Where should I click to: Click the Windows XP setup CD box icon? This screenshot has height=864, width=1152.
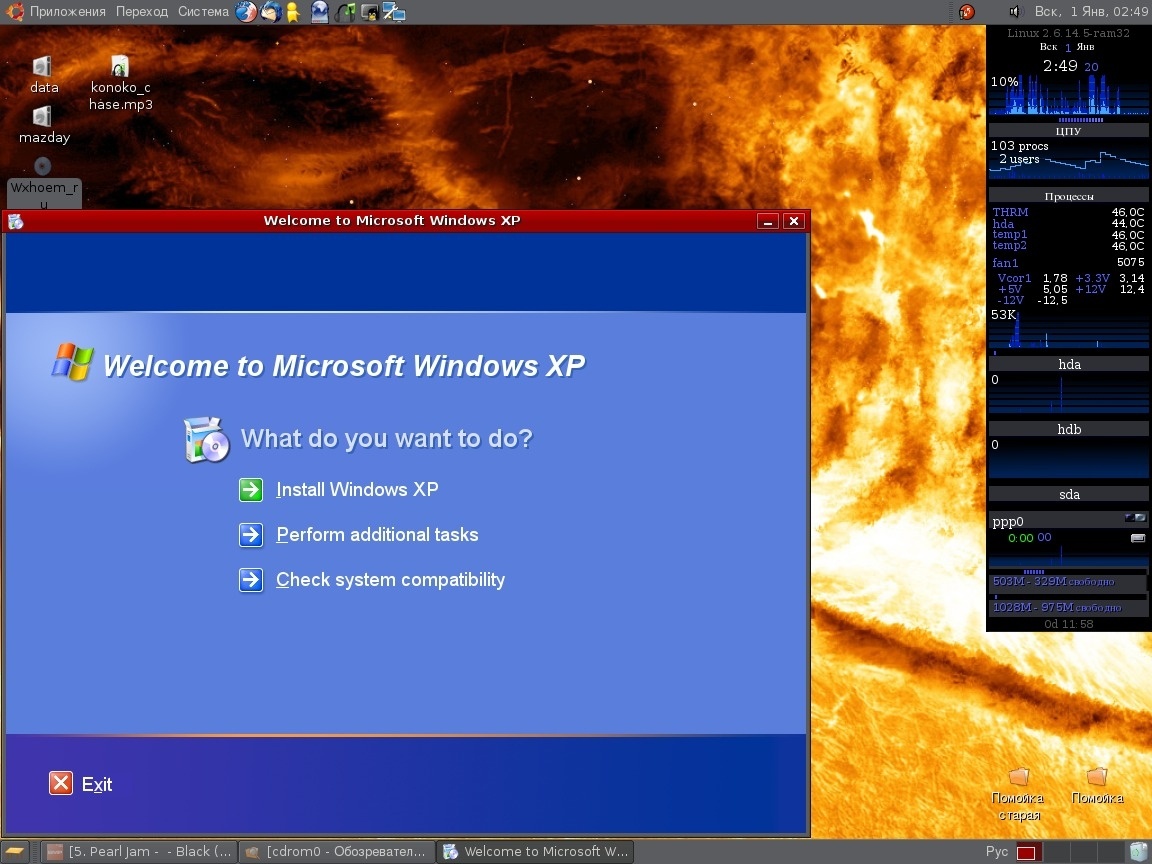206,439
